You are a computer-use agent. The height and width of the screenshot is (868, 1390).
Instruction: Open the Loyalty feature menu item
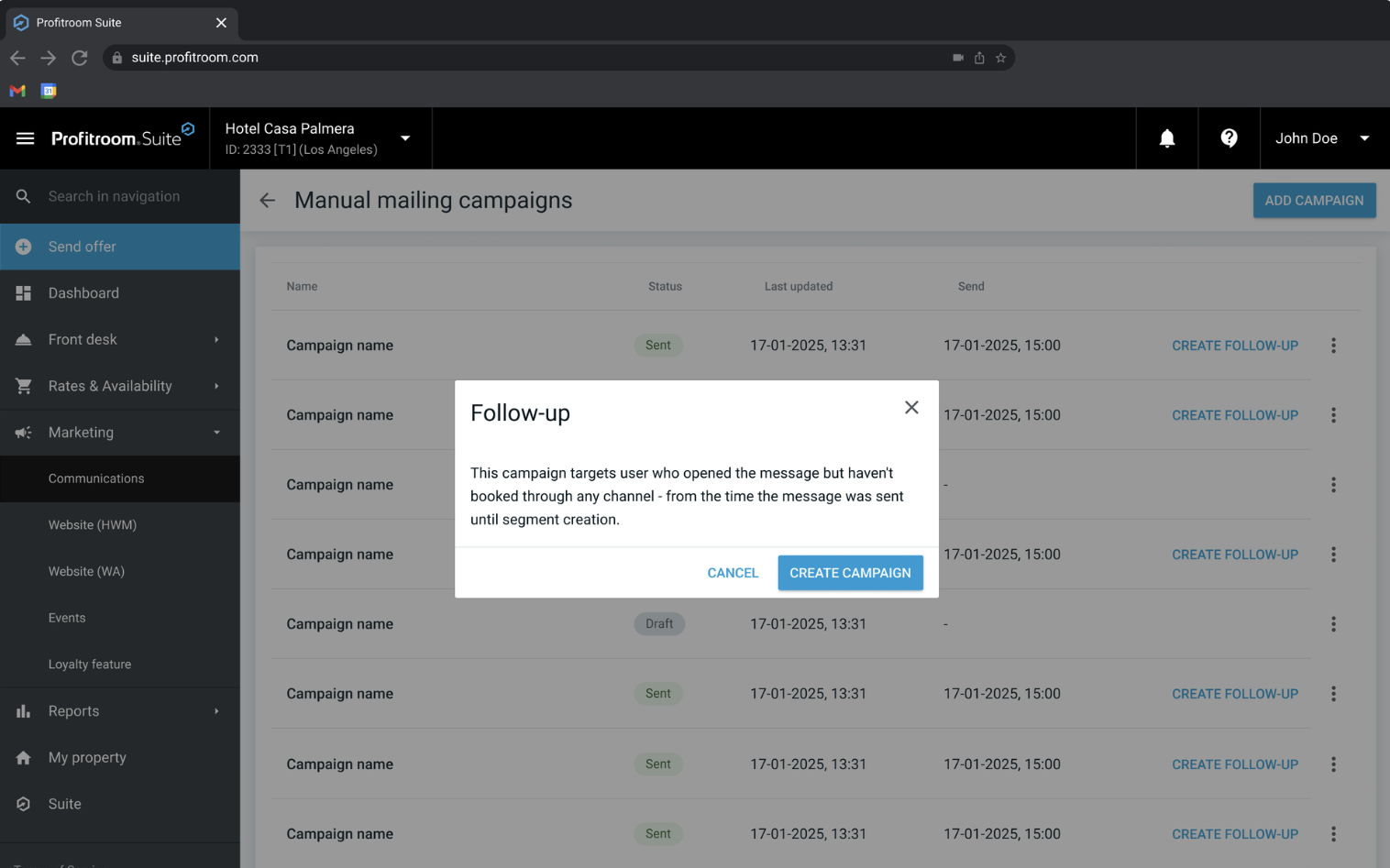[x=90, y=665]
